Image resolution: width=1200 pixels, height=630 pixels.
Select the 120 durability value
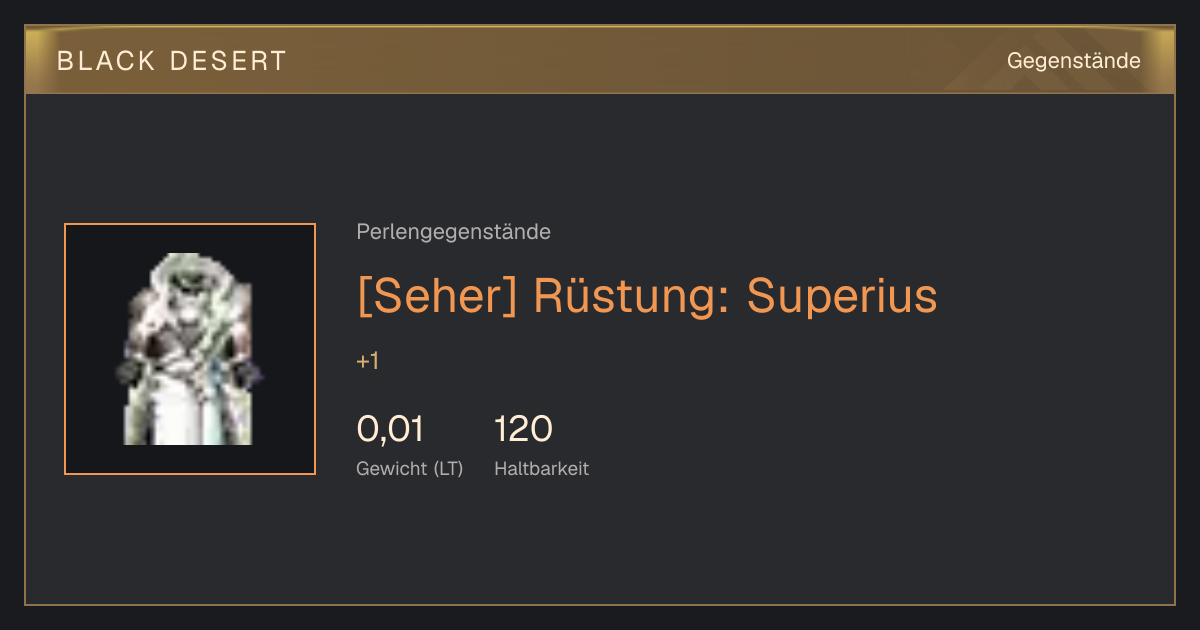pos(523,429)
